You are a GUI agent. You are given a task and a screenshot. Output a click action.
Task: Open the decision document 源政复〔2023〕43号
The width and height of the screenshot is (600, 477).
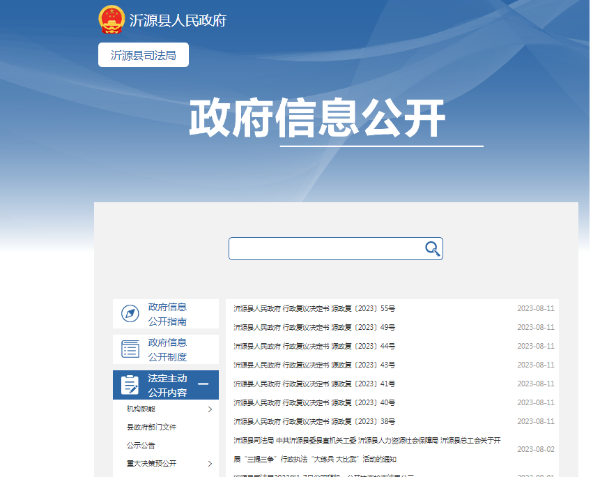(x=315, y=365)
